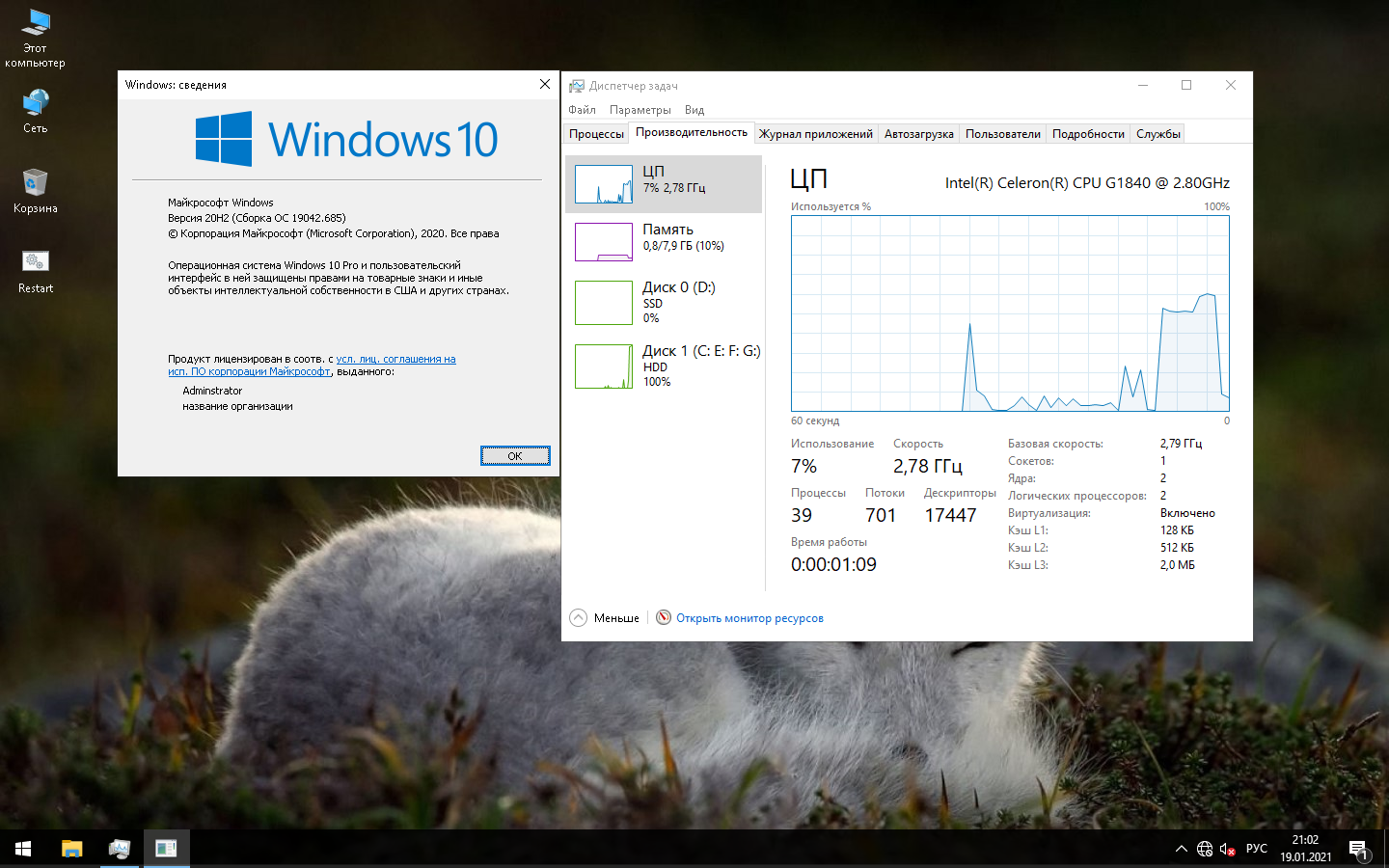Screen dimensions: 1389x868
Task: Open the 'Автозагрузка' tab
Action: click(x=919, y=134)
